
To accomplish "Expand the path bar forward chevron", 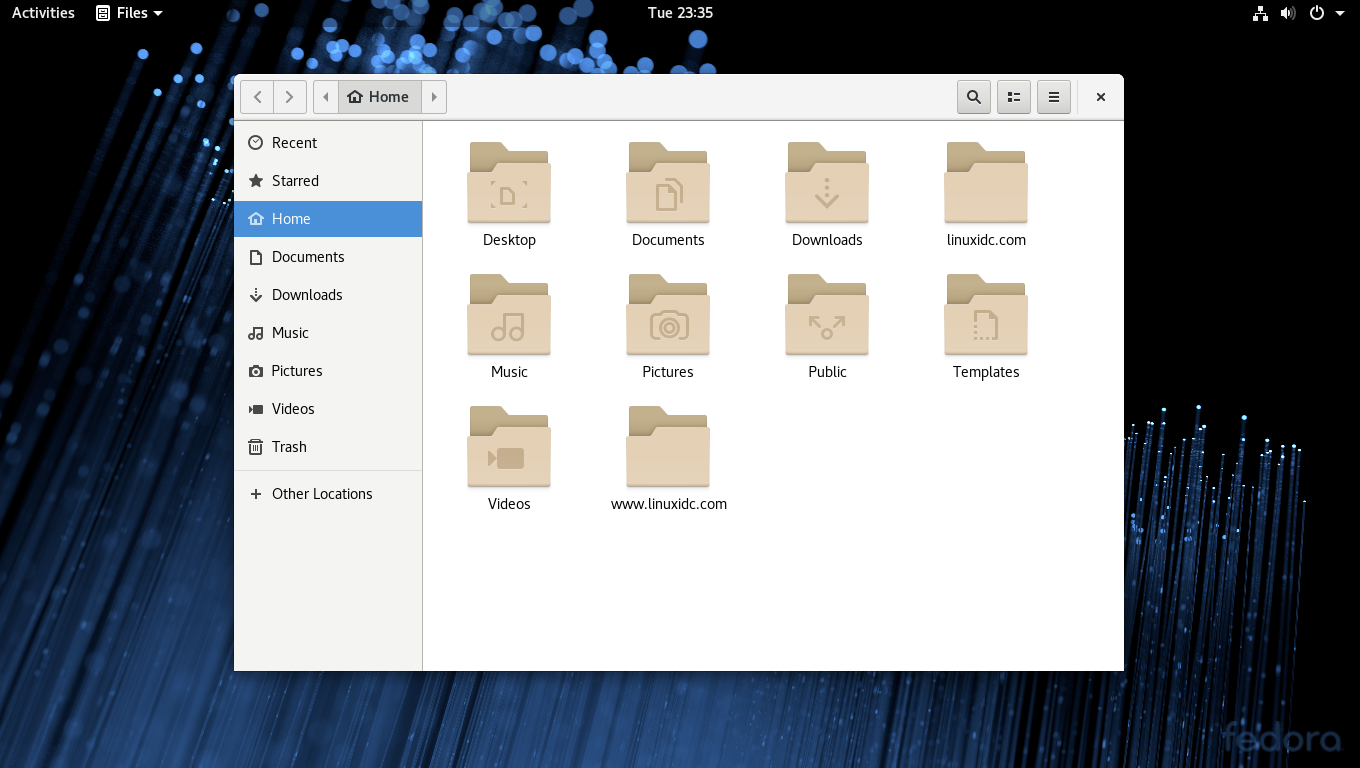I will [x=434, y=96].
